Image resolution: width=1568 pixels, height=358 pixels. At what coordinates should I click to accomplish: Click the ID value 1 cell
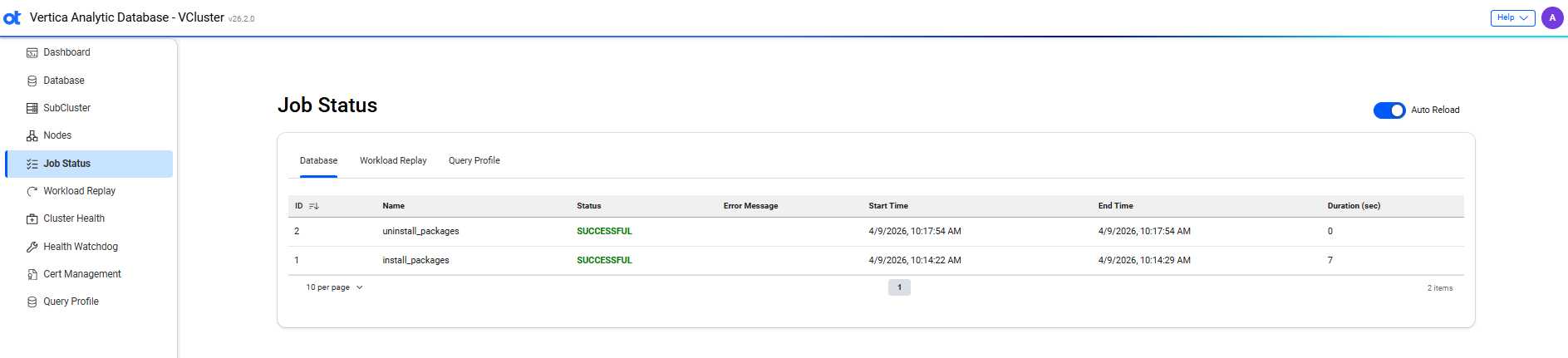(297, 261)
